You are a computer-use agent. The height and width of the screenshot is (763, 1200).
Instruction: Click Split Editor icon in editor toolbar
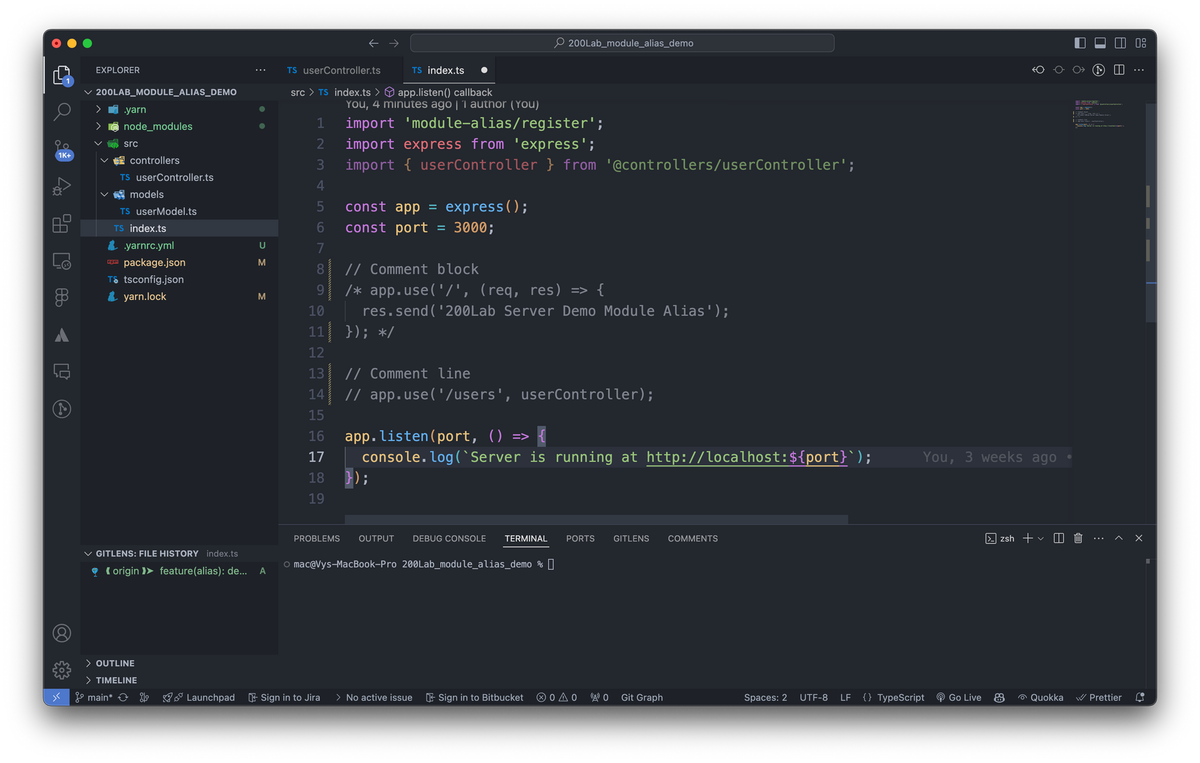pos(1118,70)
